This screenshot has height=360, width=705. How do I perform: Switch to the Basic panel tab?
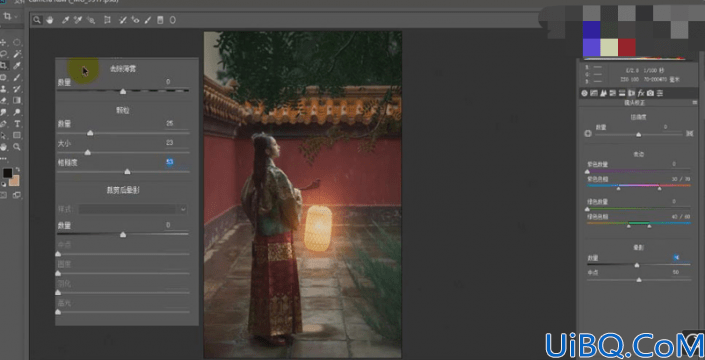point(584,93)
